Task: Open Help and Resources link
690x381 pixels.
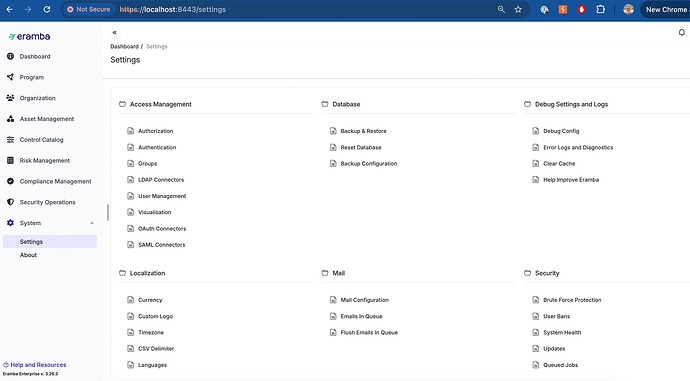Action: click(38, 365)
